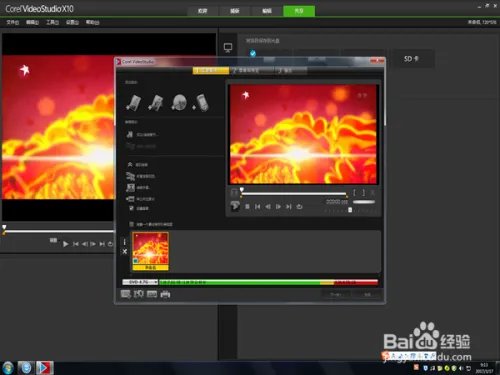Click the stop button in dialog preview

pyautogui.click(x=247, y=207)
